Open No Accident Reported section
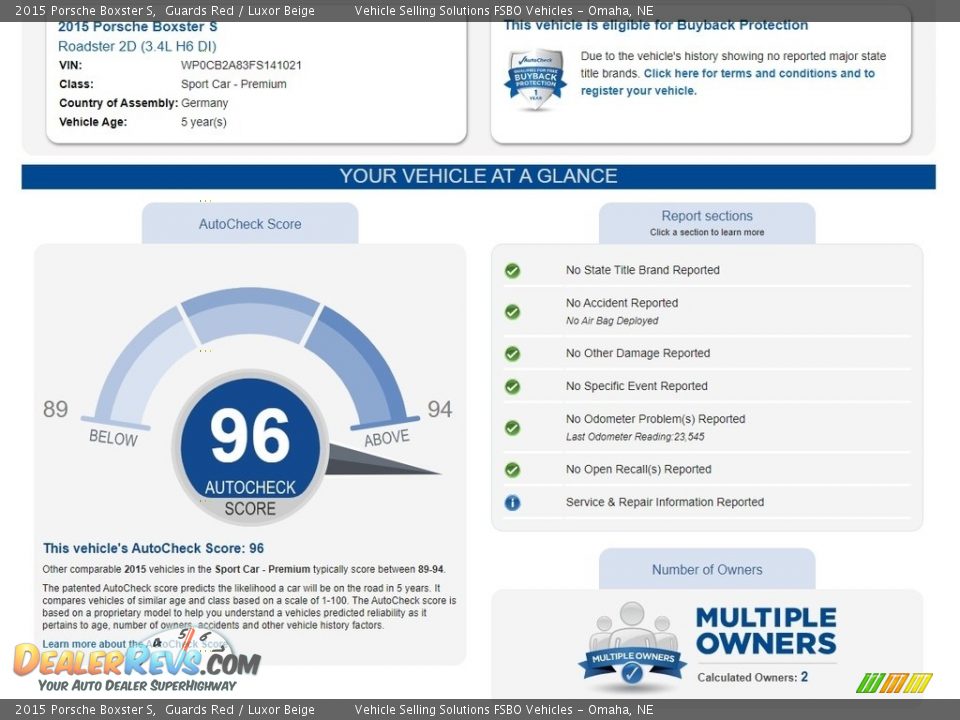The width and height of the screenshot is (960, 720). [x=621, y=303]
